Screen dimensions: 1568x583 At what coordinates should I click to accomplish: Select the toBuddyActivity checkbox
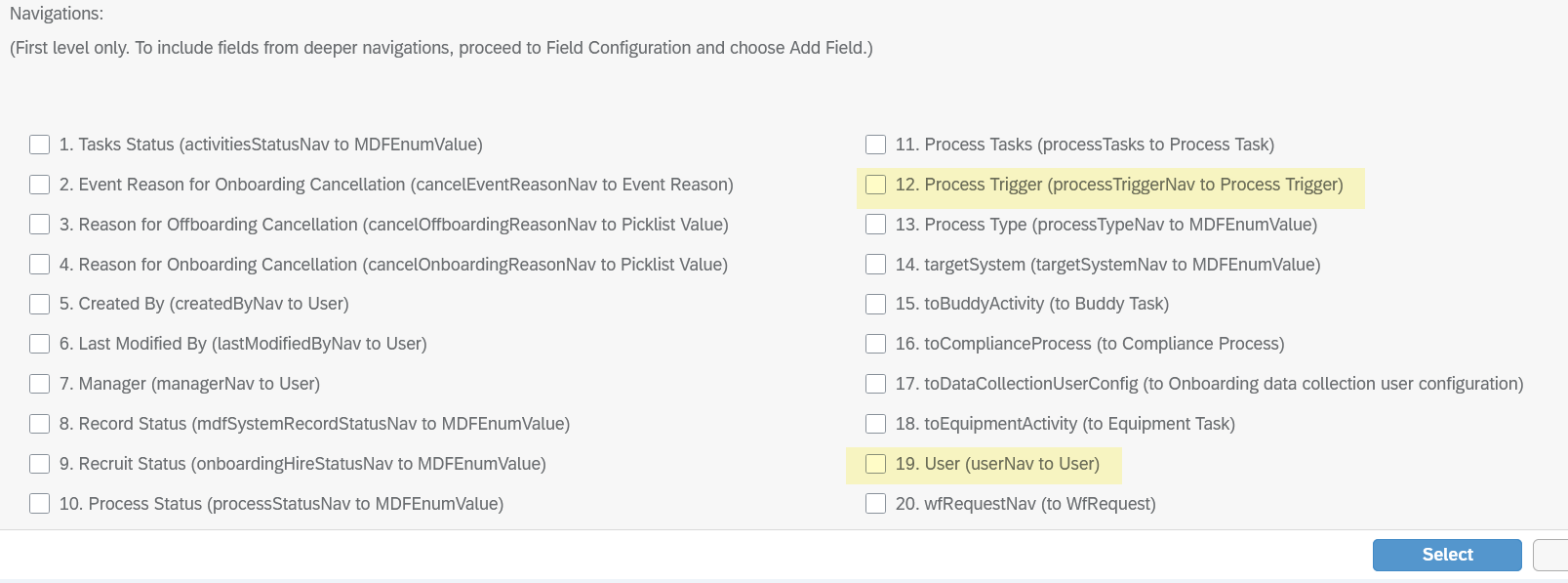coord(875,304)
